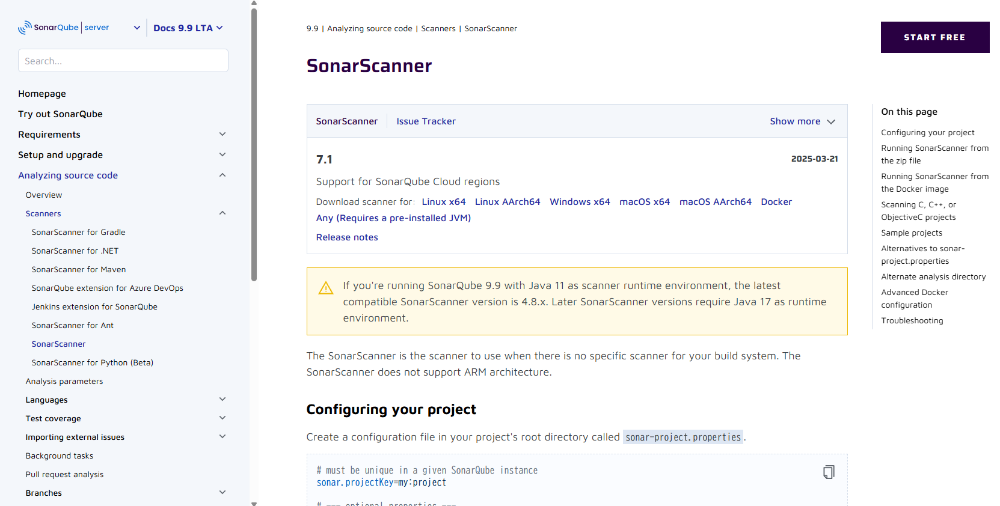The height and width of the screenshot is (506, 1000).
Task: Download Any (Requires a pre-installed JVM)
Action: [x=393, y=218]
